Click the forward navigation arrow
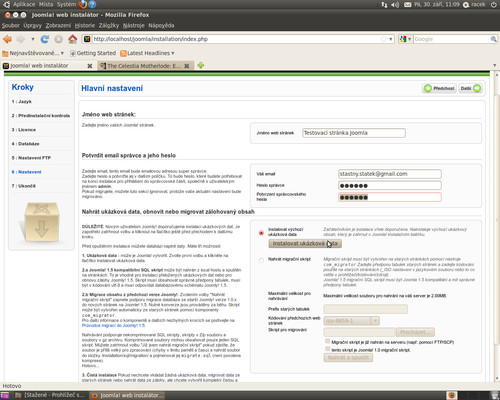This screenshot has width=500, height=400. pyautogui.click(x=21, y=39)
